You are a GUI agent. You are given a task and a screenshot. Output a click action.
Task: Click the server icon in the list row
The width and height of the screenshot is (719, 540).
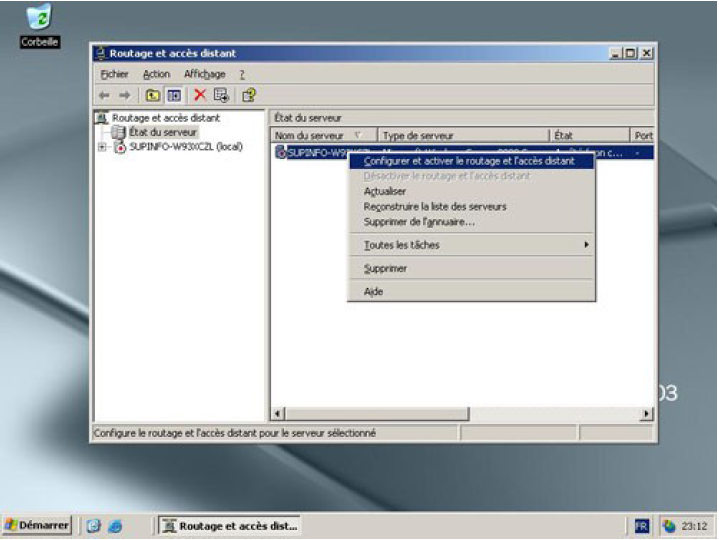280,152
